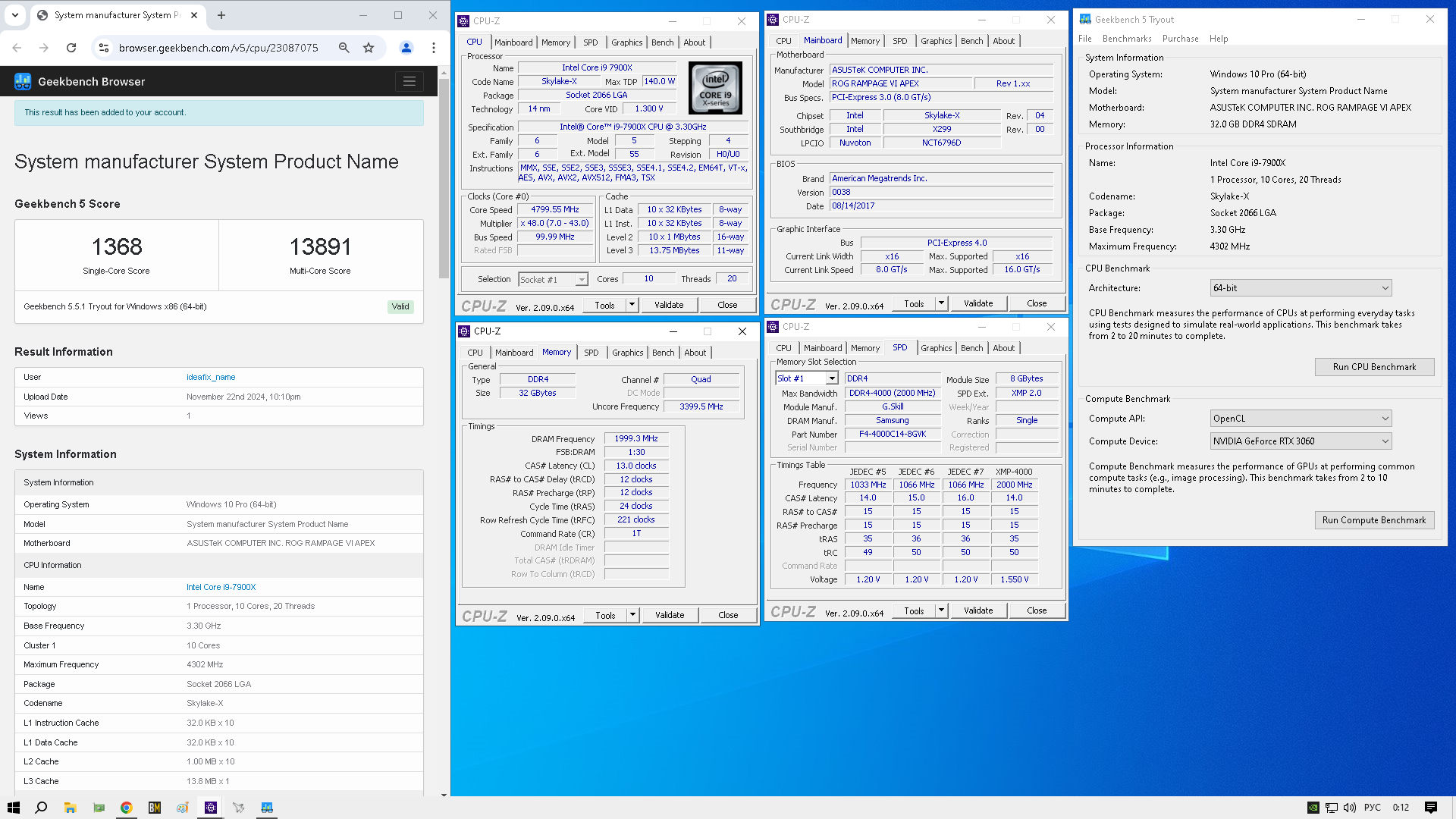This screenshot has width=1456, height=819.
Task: Open the Help menu in Geekbench 5
Action: [1219, 39]
